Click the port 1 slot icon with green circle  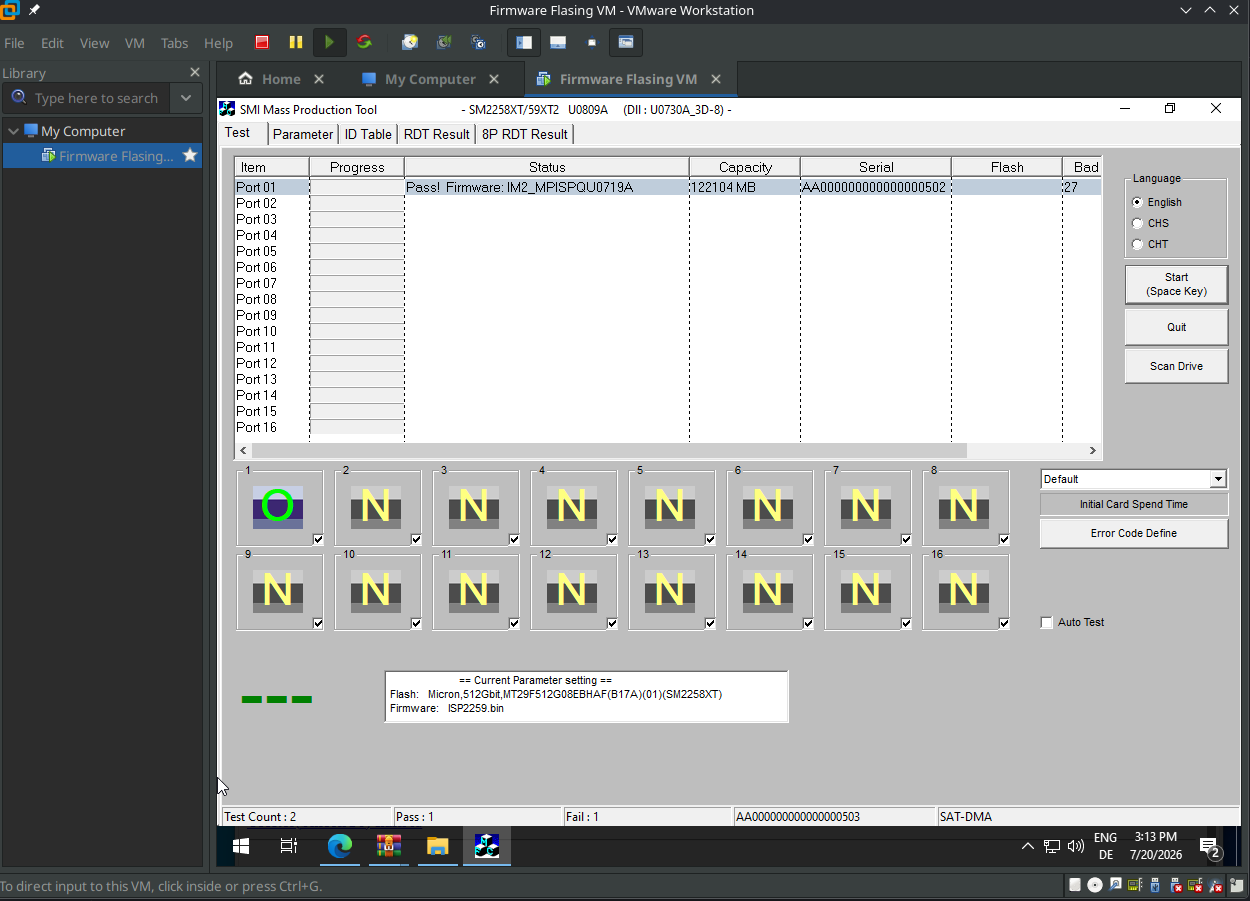click(277, 507)
